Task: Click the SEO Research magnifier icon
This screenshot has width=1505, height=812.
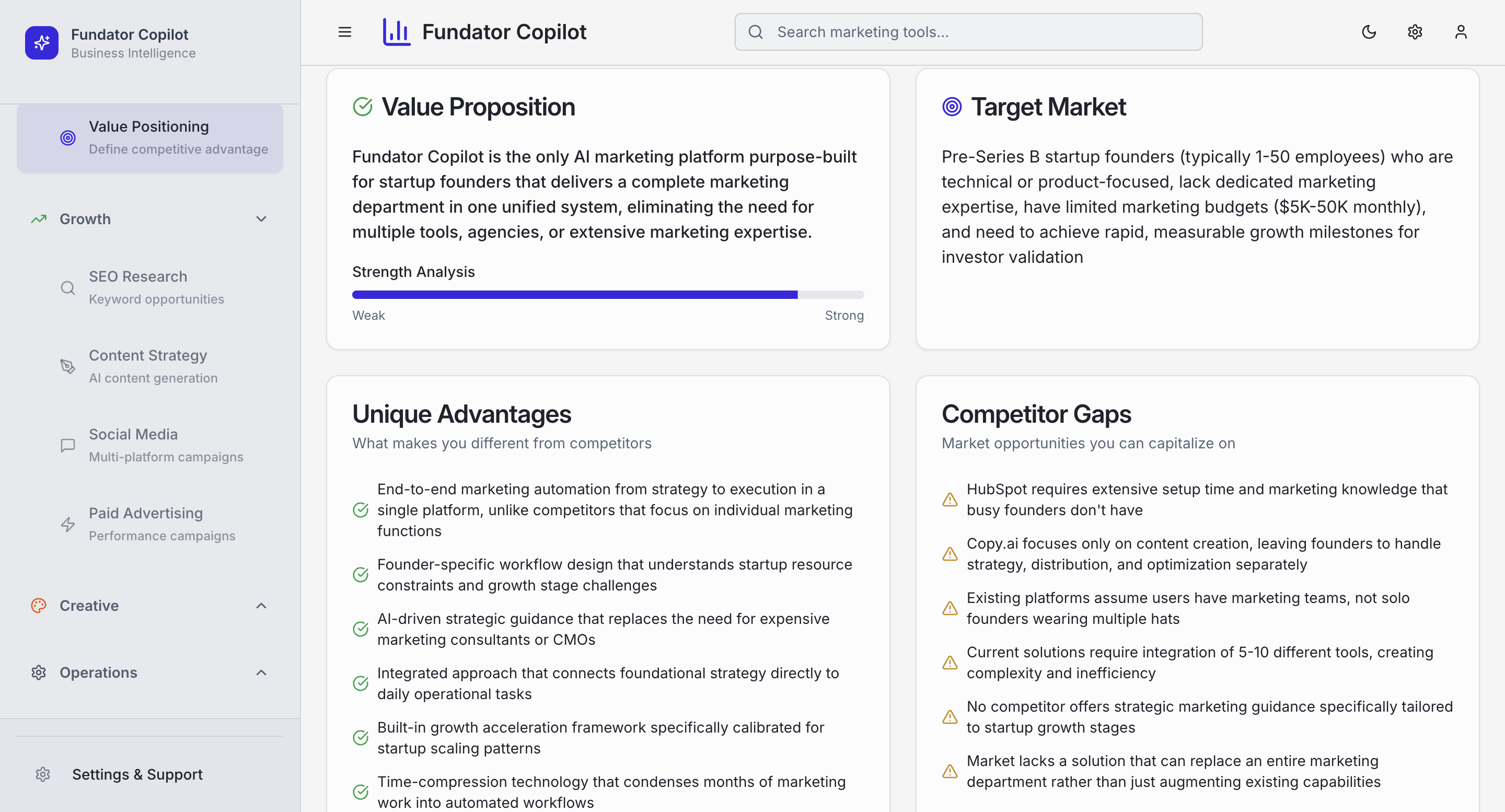Action: (68, 288)
